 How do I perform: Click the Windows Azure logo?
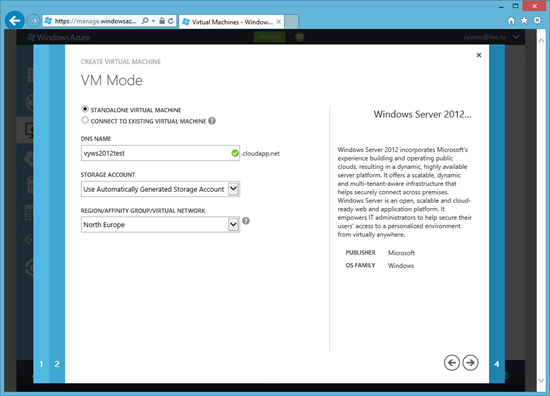click(x=59, y=37)
